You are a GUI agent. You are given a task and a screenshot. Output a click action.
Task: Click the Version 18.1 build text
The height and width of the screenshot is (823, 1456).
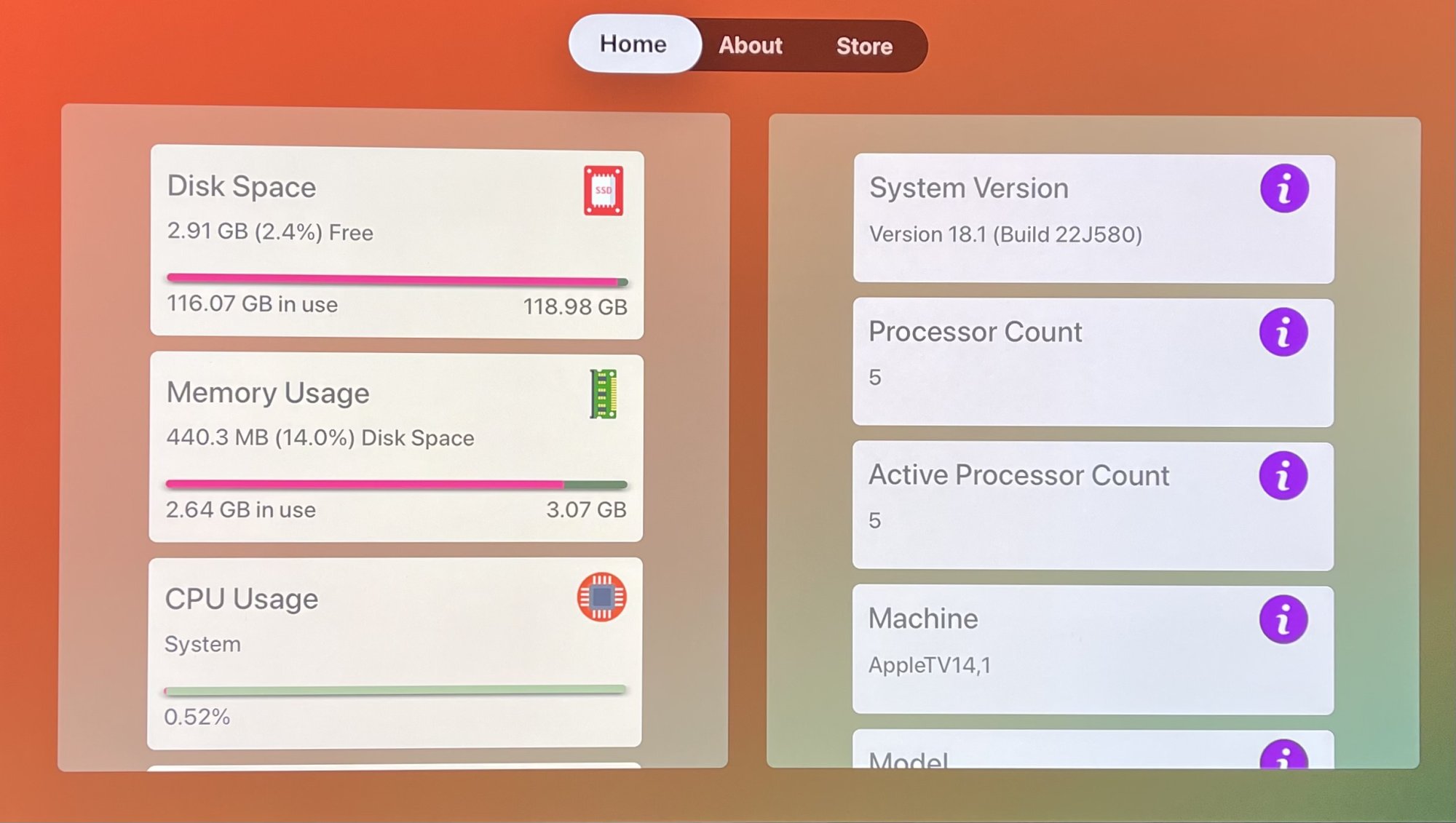[1005, 234]
